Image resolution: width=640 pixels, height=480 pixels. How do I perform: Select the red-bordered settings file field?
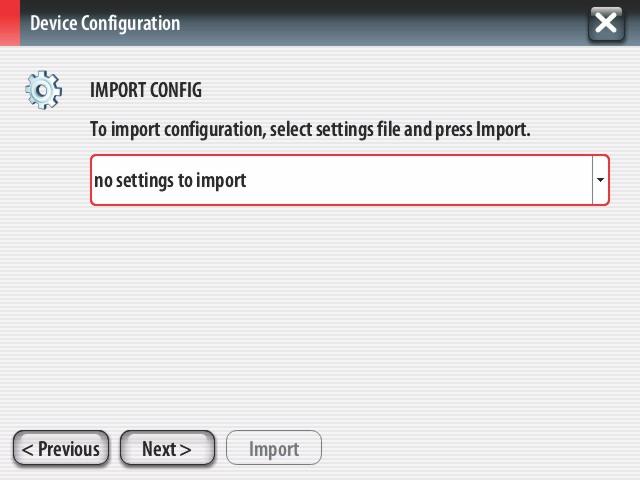click(350, 180)
